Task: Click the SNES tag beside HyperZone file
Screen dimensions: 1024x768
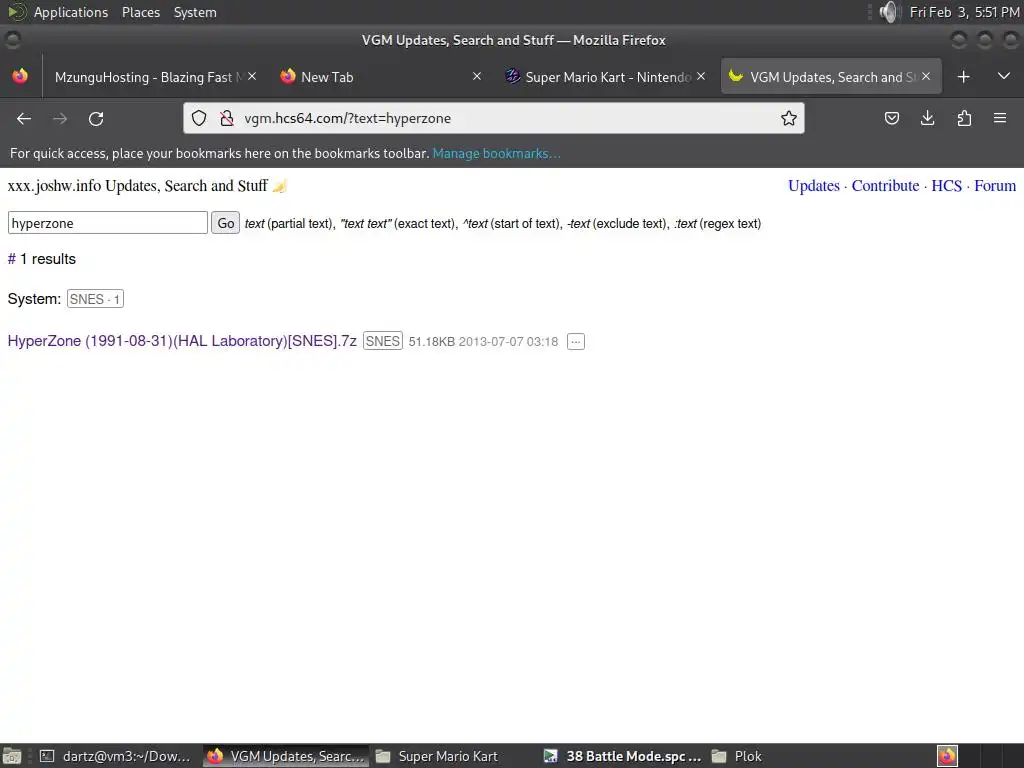Action: pos(383,341)
